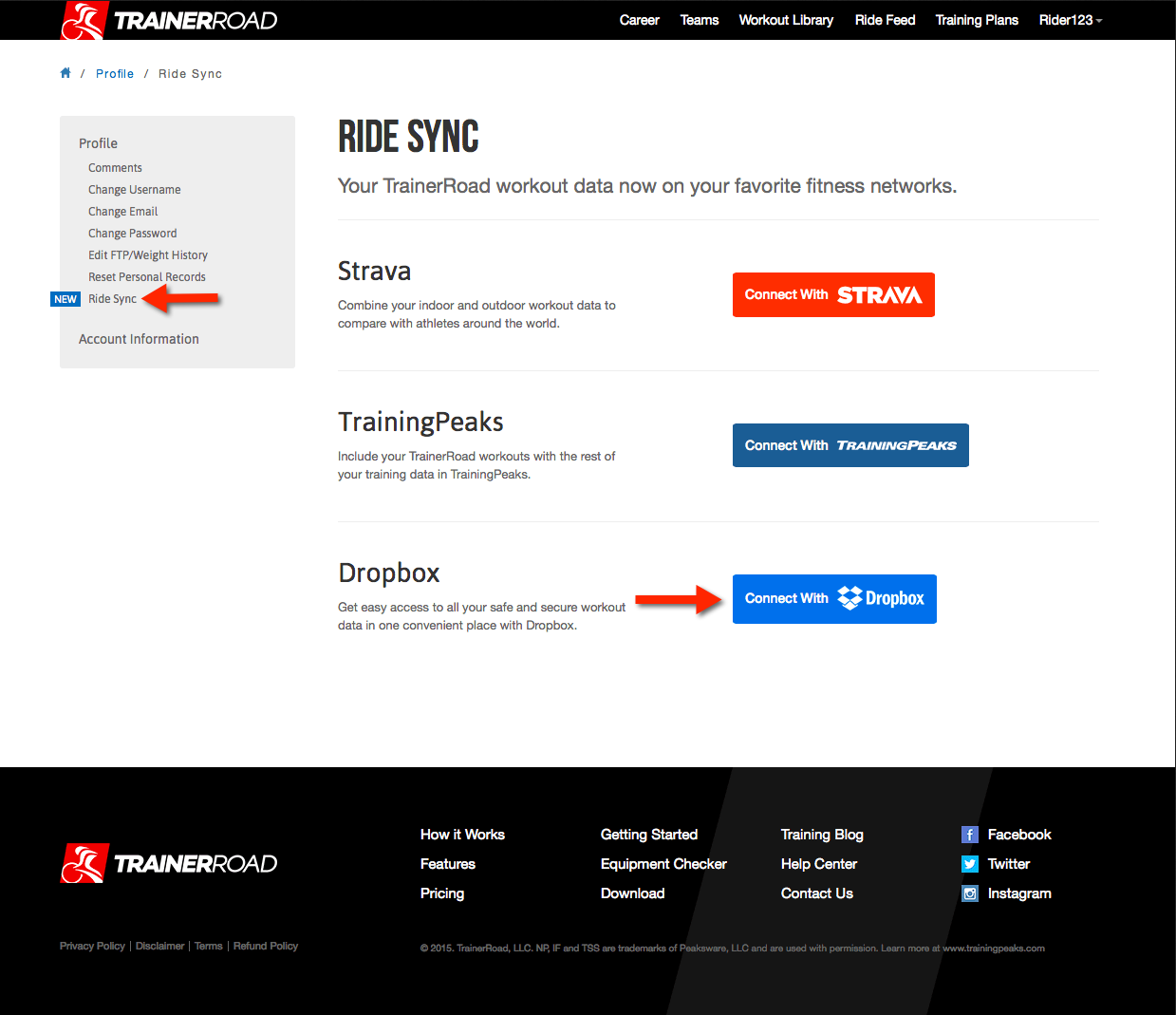Image resolution: width=1176 pixels, height=1015 pixels.
Task: Click Connect With Dropbox button
Action: pos(834,599)
